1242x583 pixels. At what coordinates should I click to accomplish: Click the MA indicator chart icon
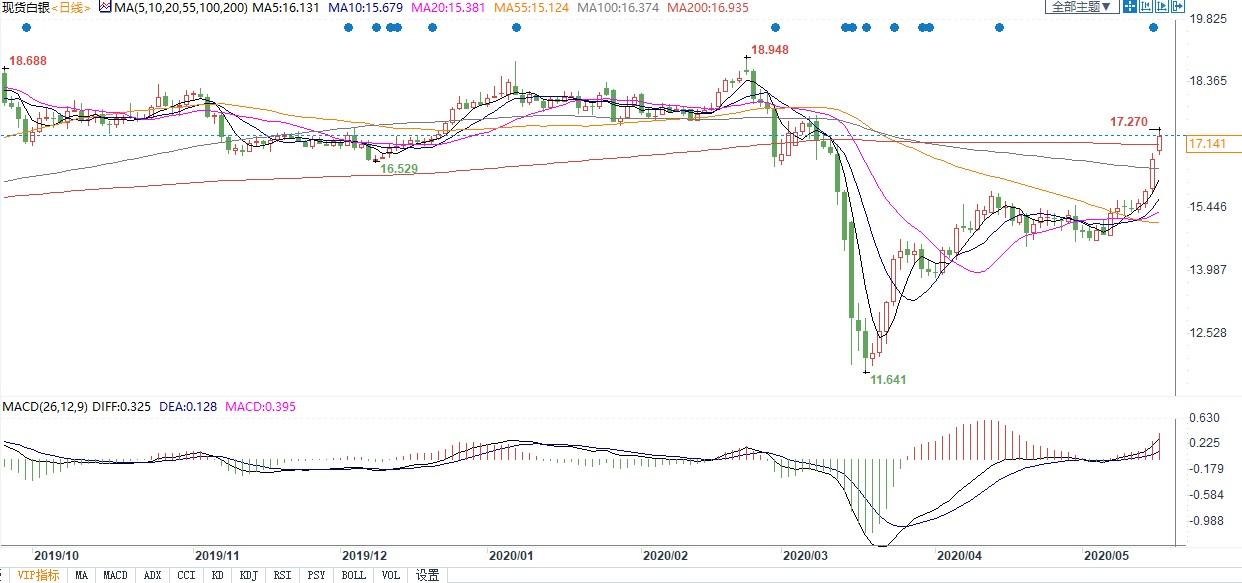click(104, 7)
